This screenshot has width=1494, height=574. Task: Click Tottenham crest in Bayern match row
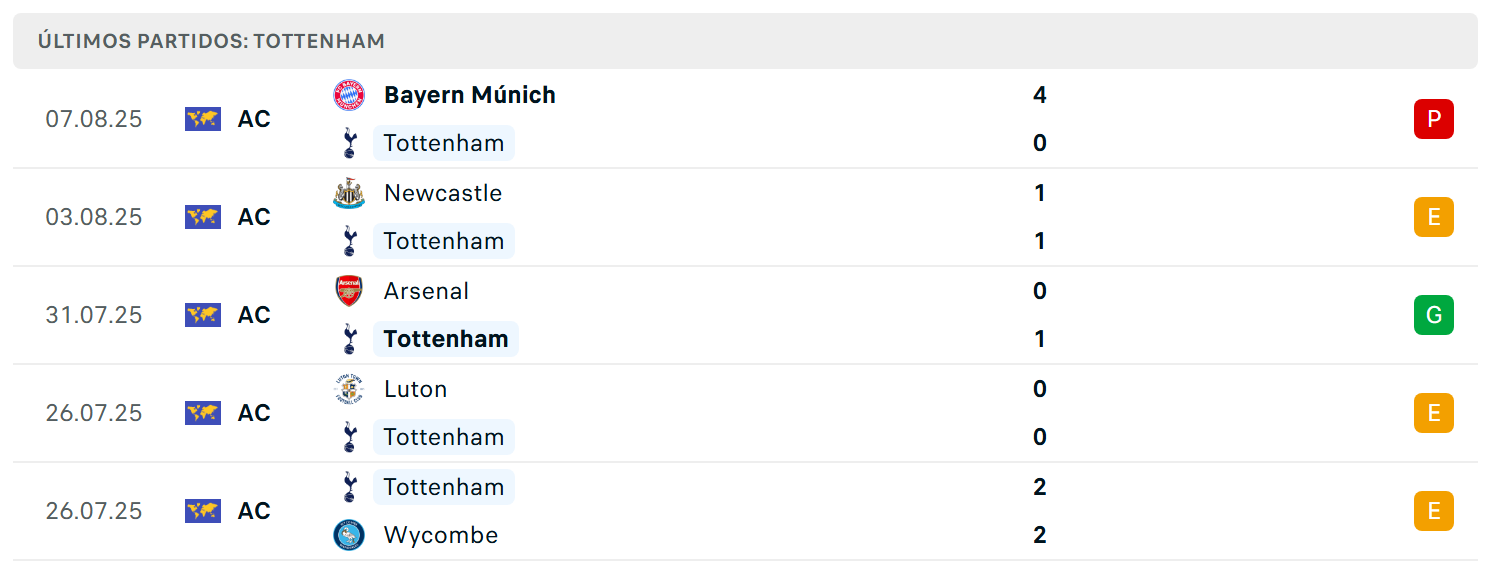pos(349,143)
